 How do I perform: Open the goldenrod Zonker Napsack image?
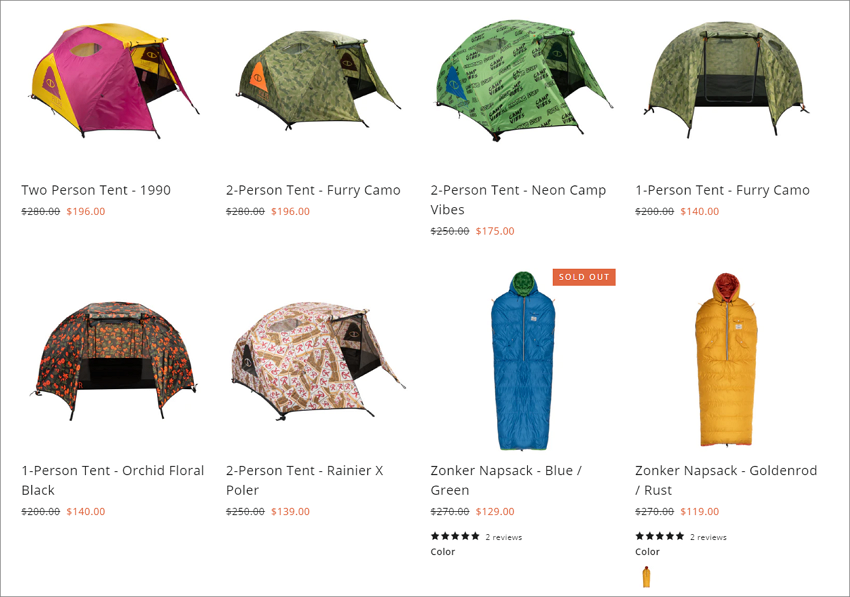(x=726, y=360)
